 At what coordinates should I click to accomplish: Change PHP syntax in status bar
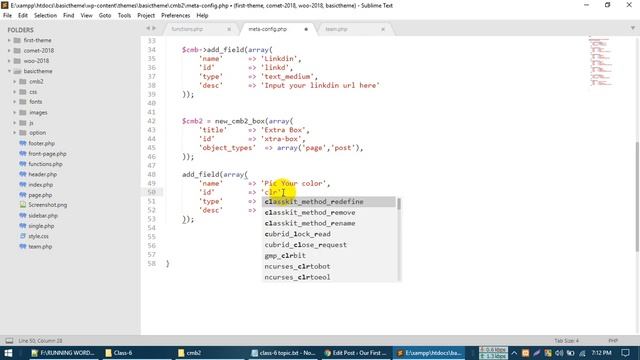click(613, 340)
